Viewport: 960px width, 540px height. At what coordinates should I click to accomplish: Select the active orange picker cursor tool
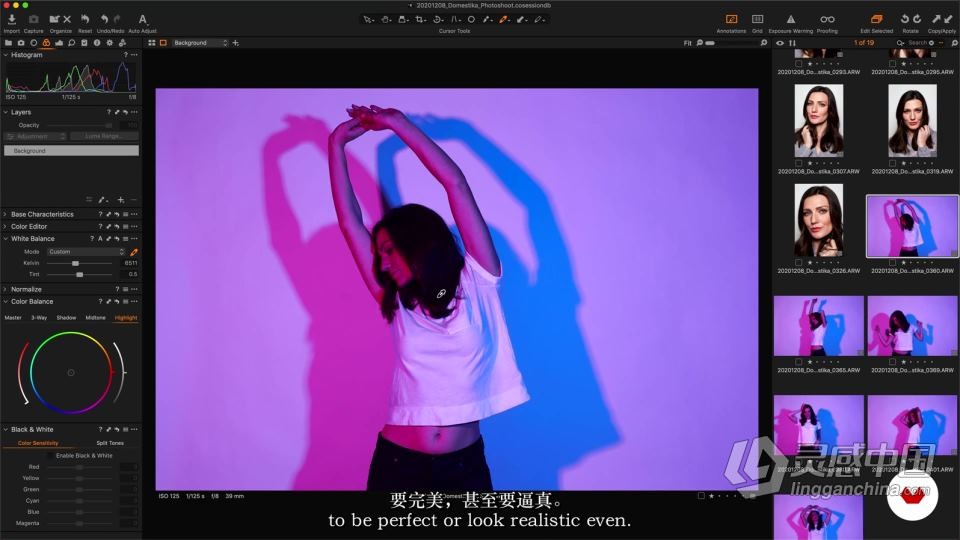pos(503,20)
